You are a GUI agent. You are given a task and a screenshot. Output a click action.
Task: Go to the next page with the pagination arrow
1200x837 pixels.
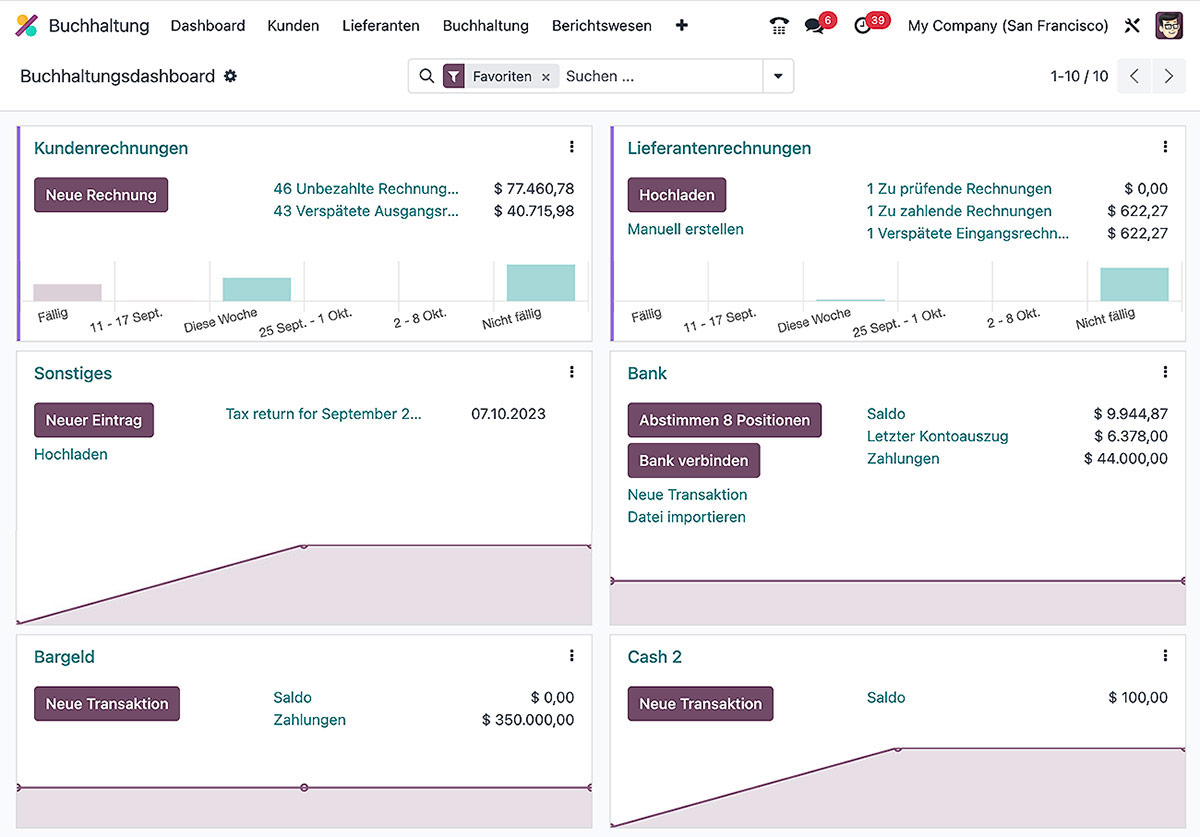pos(1168,76)
